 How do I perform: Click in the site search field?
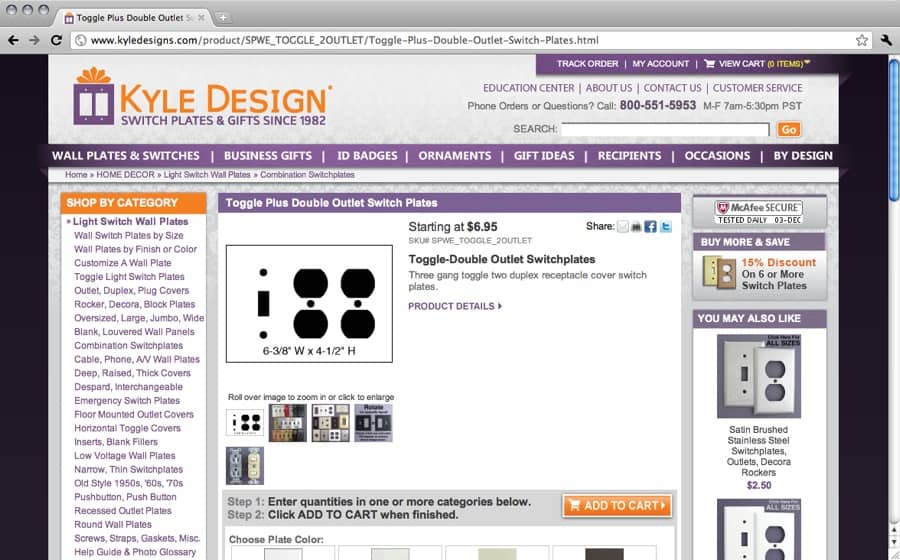665,129
